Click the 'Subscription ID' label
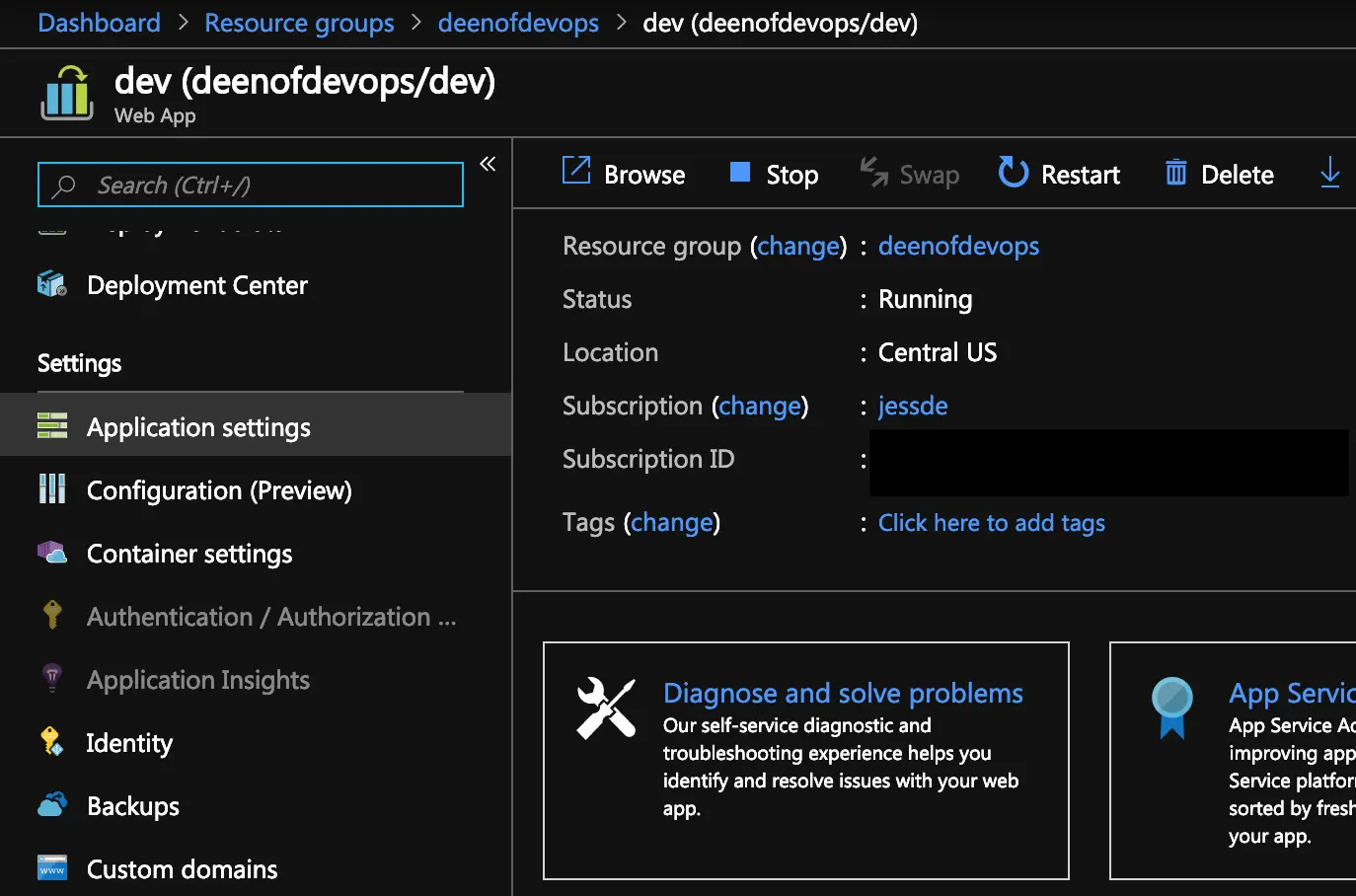 point(648,459)
